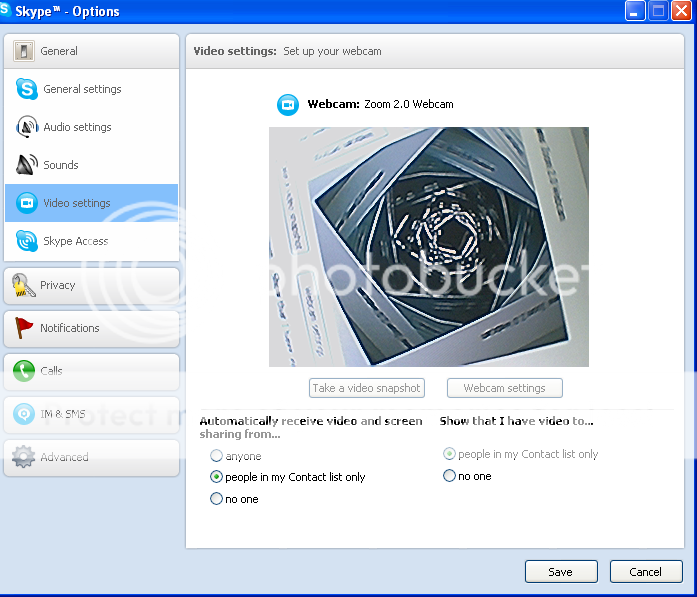Screen dimensions: 697x597
Task: Save the options
Action: click(561, 572)
